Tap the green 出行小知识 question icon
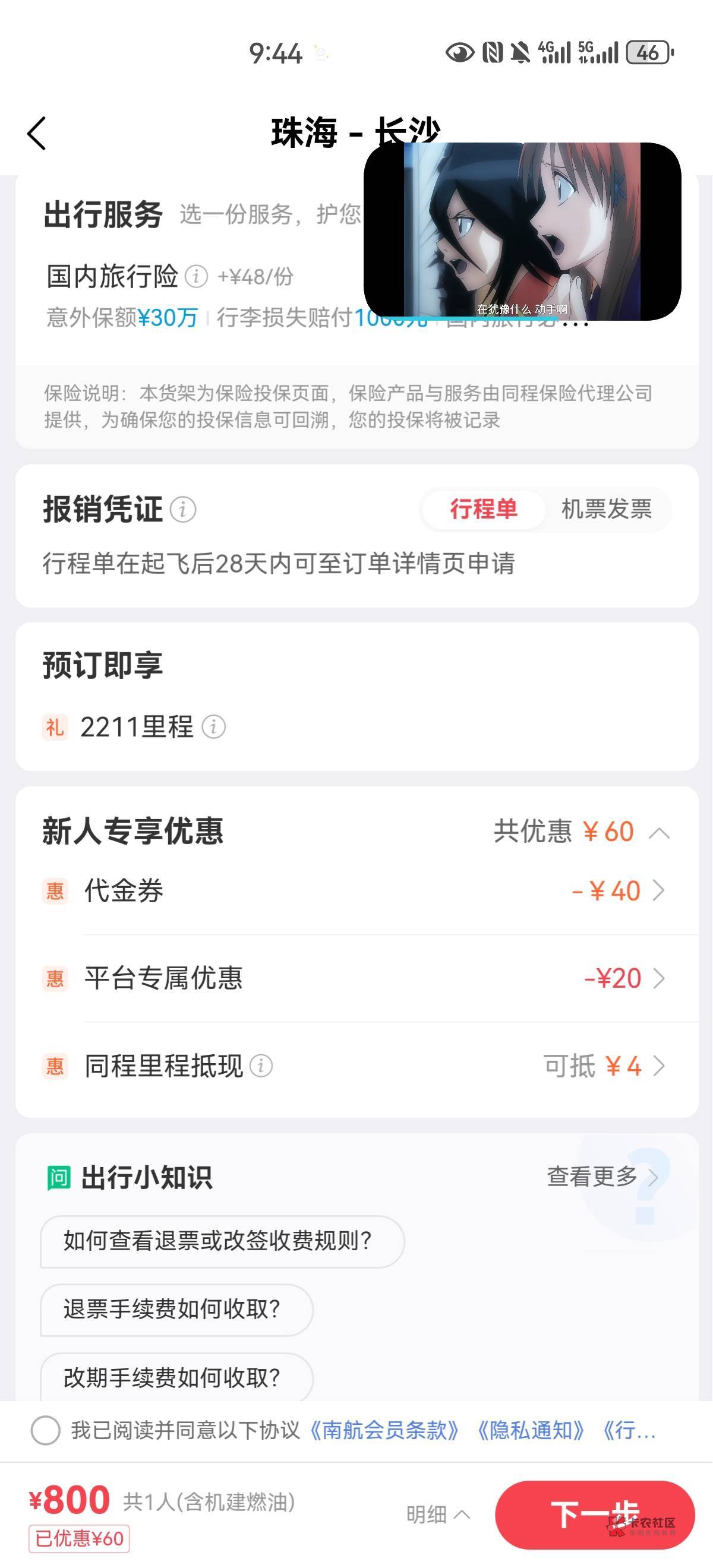The height and width of the screenshot is (1568, 713). pyautogui.click(x=59, y=1178)
